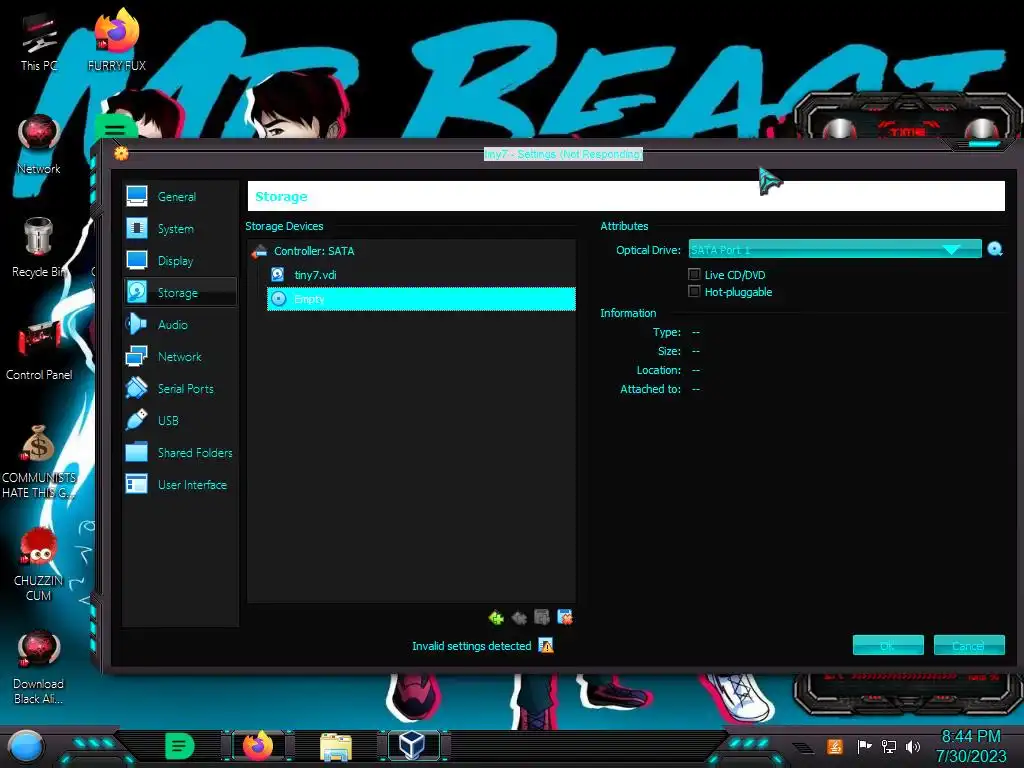
Task: Open Network desktop icon
Action: [x=39, y=145]
